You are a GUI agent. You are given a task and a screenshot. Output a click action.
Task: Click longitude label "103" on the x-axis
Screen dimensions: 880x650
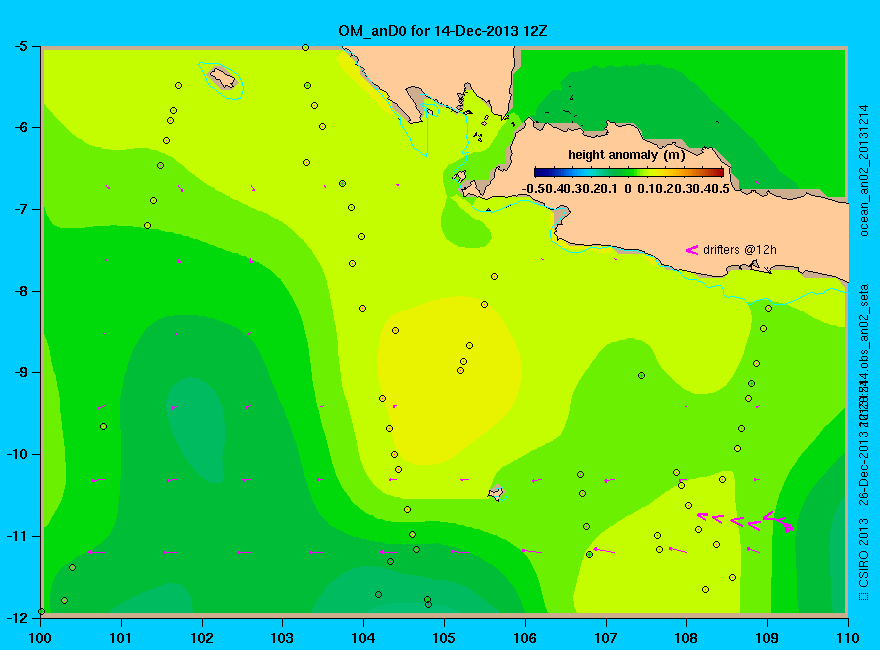click(282, 638)
